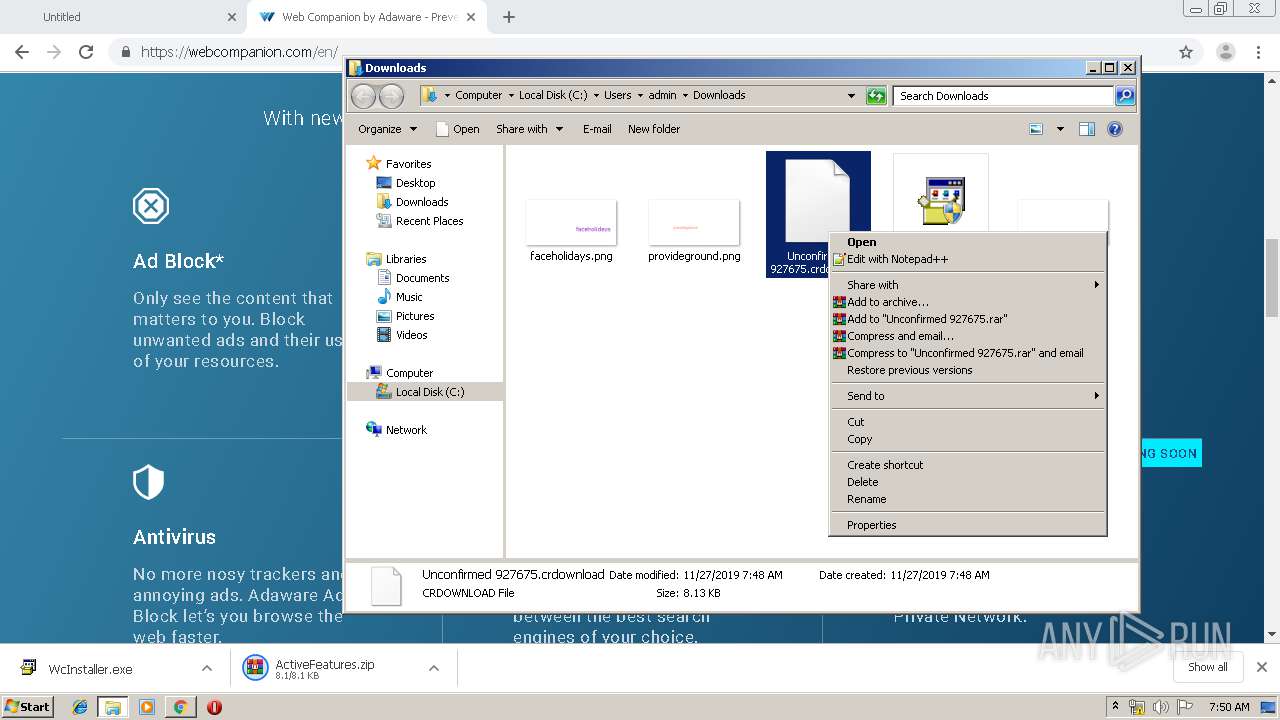
Task: Select the faceholidays.png thumbnail
Action: (x=571, y=222)
